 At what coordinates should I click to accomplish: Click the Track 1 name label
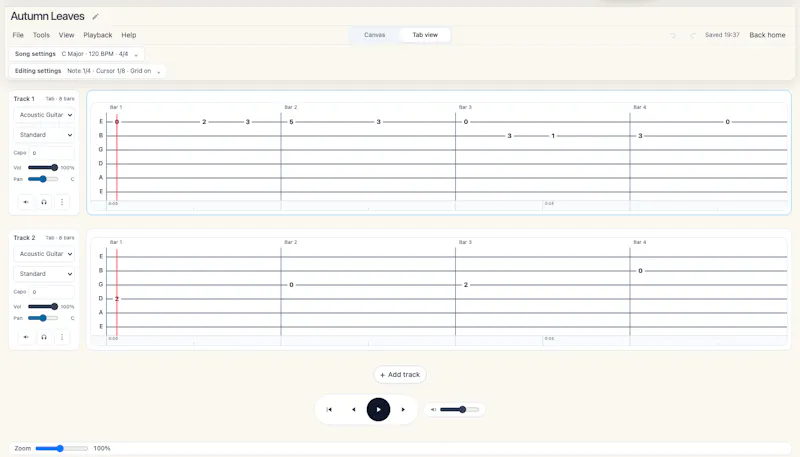(24, 98)
